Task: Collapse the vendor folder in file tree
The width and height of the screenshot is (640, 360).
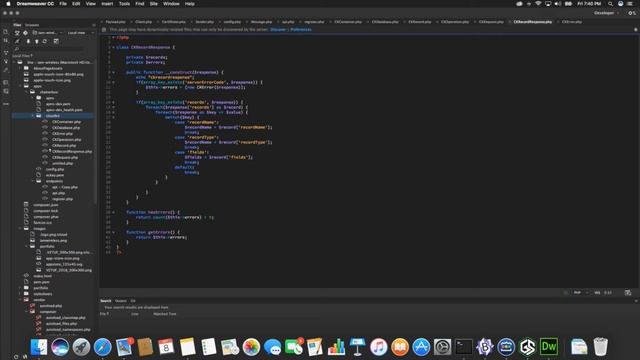Action: [x=20, y=300]
